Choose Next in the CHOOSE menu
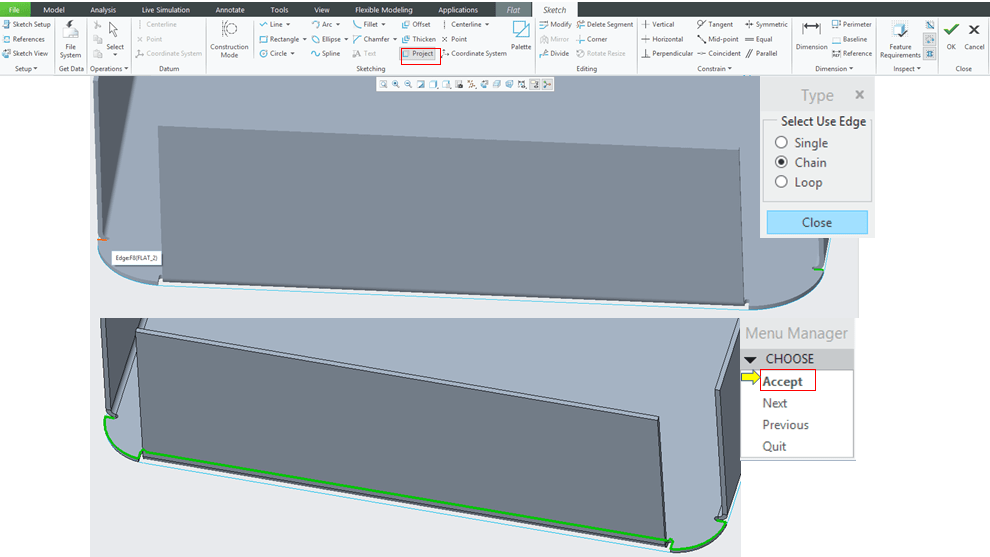 (x=775, y=403)
